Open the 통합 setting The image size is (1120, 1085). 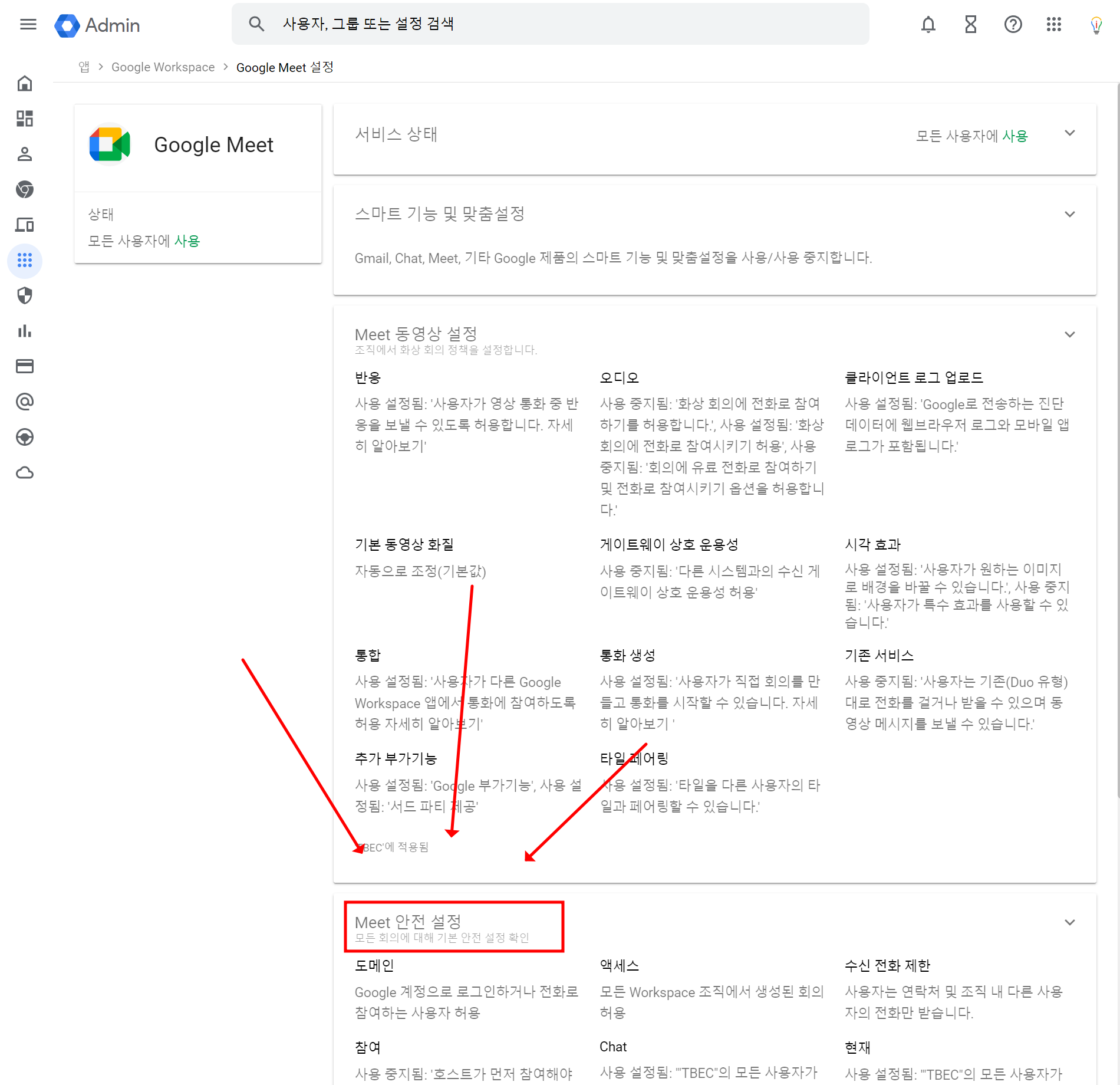[x=368, y=655]
